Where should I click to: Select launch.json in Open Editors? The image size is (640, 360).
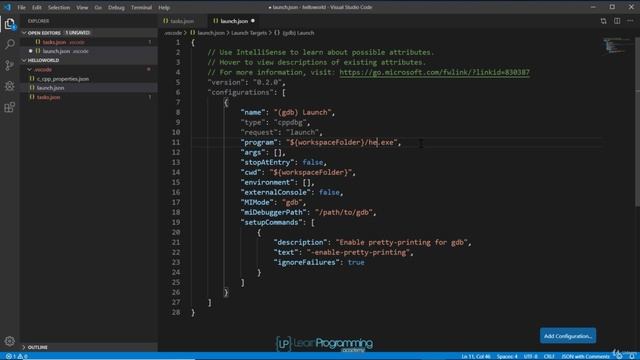pyautogui.click(x=89, y=51)
